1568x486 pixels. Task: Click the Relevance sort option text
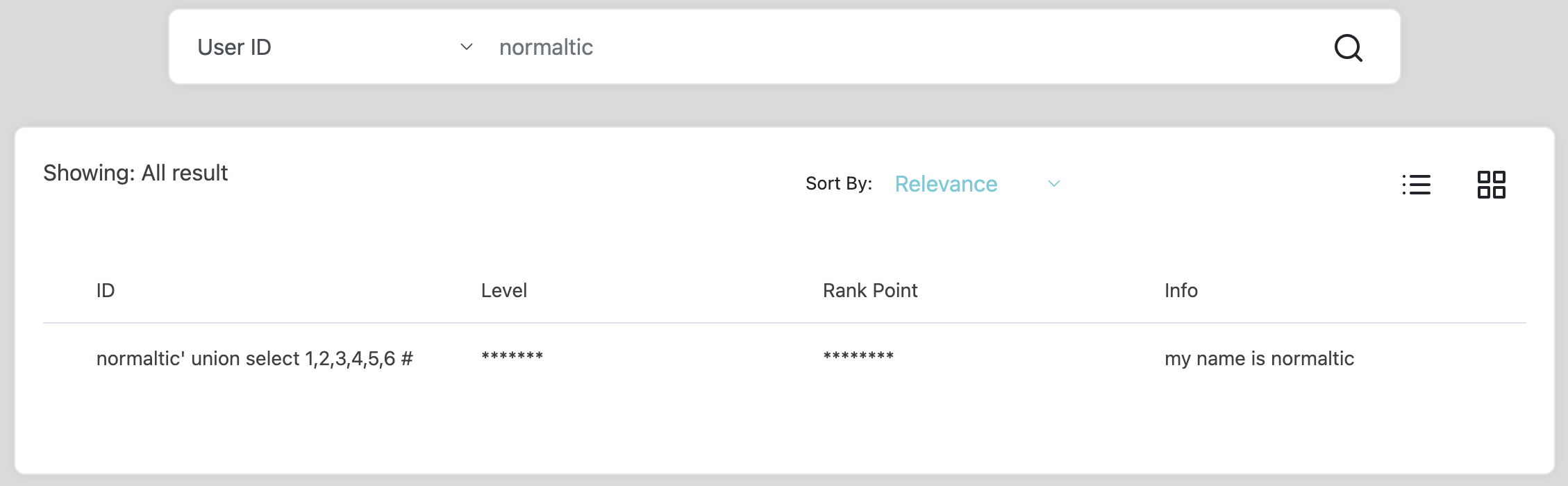pos(946,184)
